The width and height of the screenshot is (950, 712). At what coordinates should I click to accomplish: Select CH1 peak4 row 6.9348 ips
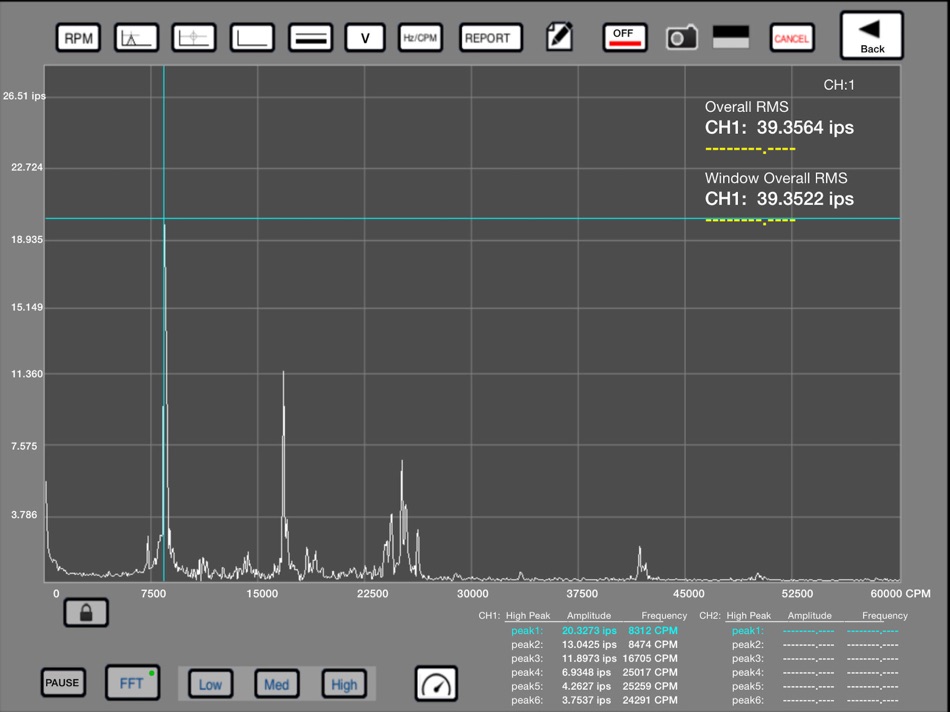[594, 673]
